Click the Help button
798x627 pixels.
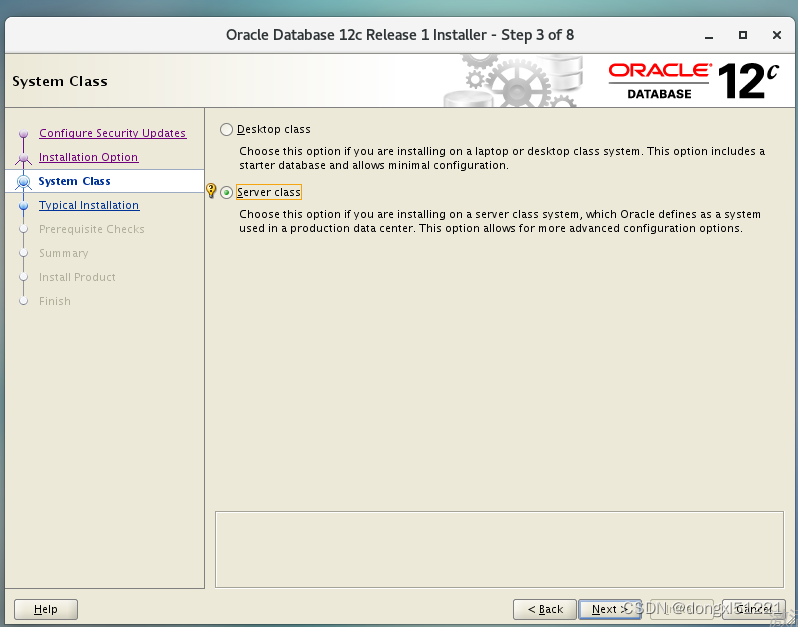[x=46, y=609]
